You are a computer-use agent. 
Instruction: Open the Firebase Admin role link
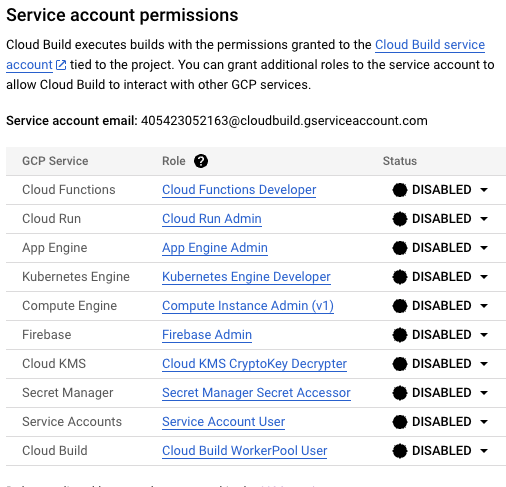[x=207, y=335]
